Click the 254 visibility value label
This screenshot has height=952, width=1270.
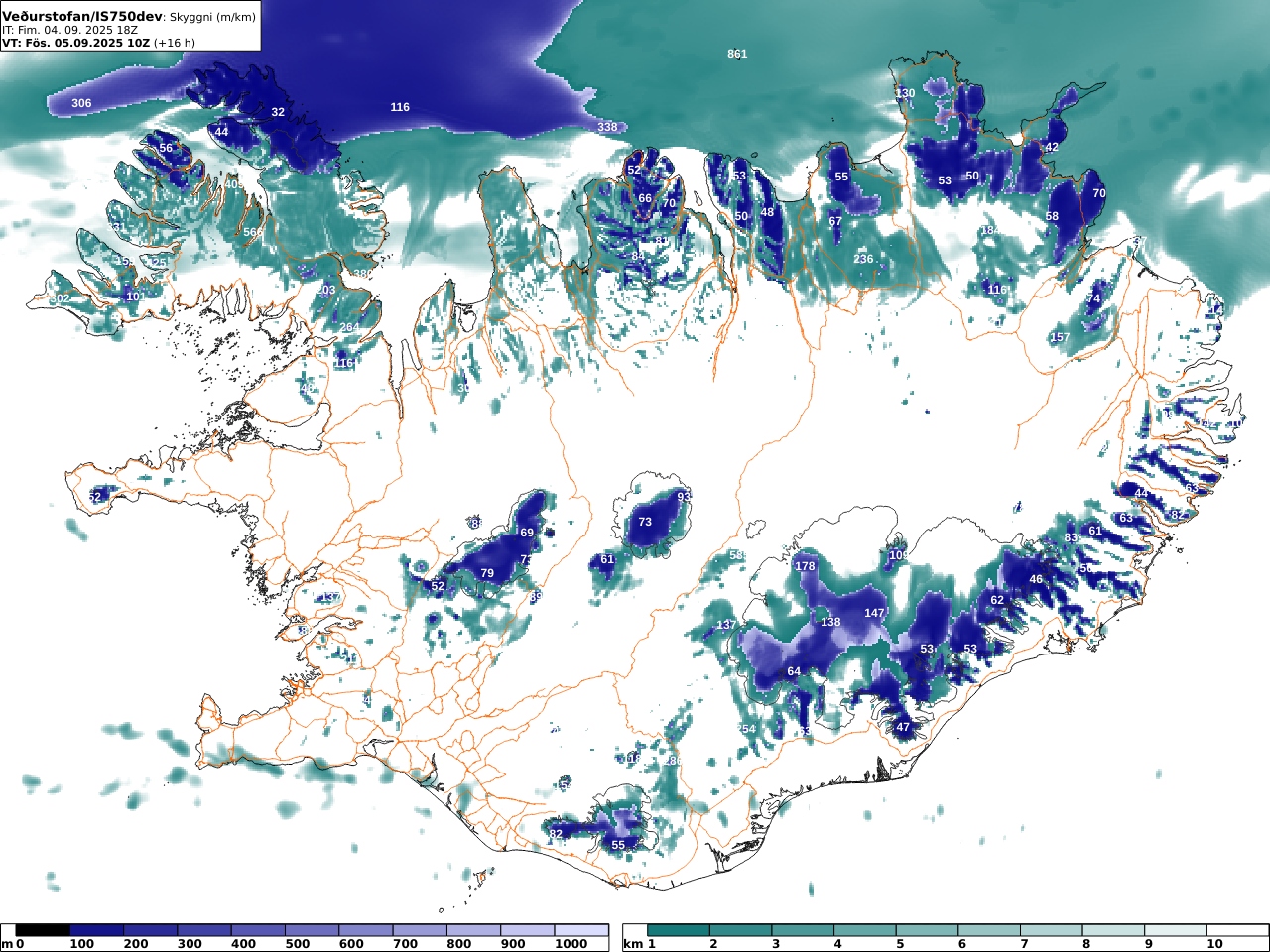746,729
